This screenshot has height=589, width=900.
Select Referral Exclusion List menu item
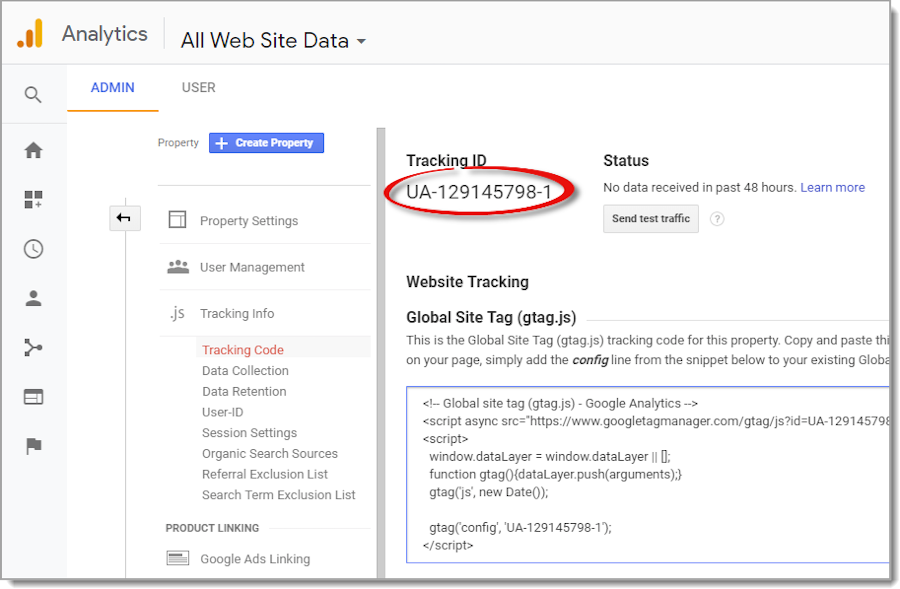(265, 474)
